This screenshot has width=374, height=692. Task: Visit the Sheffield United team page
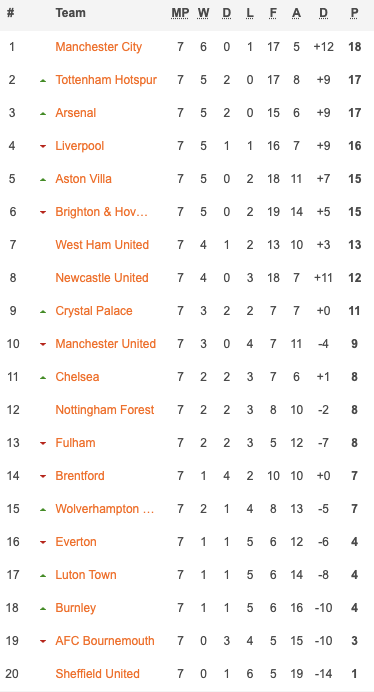pos(98,674)
